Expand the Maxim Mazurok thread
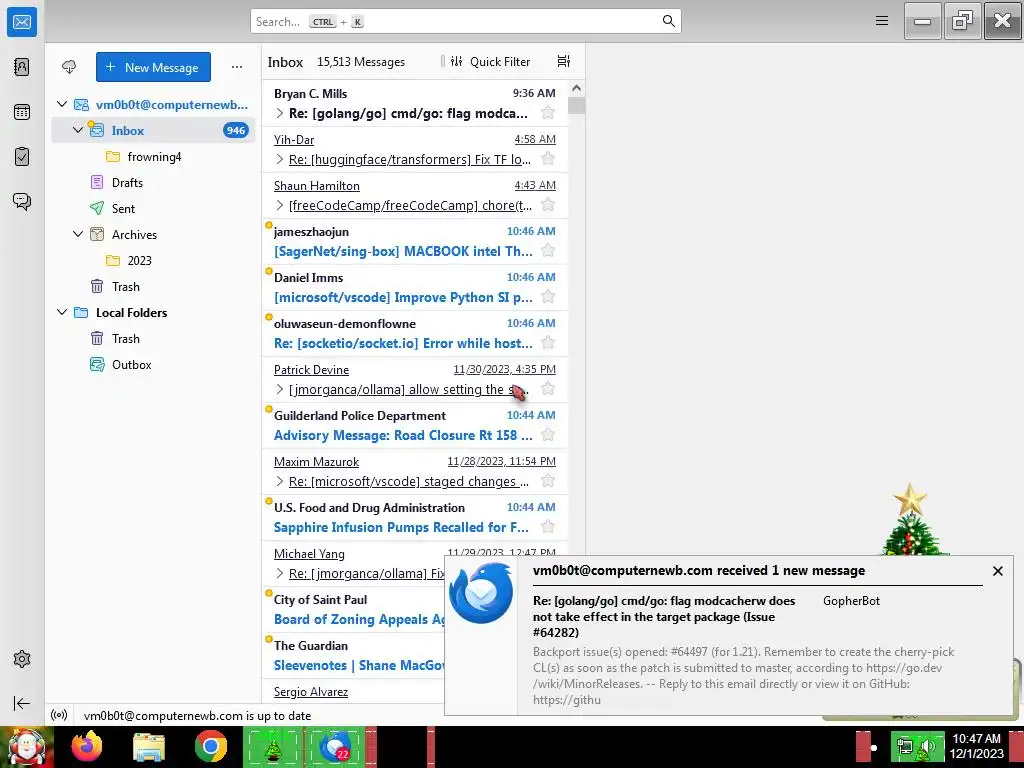 click(x=280, y=481)
